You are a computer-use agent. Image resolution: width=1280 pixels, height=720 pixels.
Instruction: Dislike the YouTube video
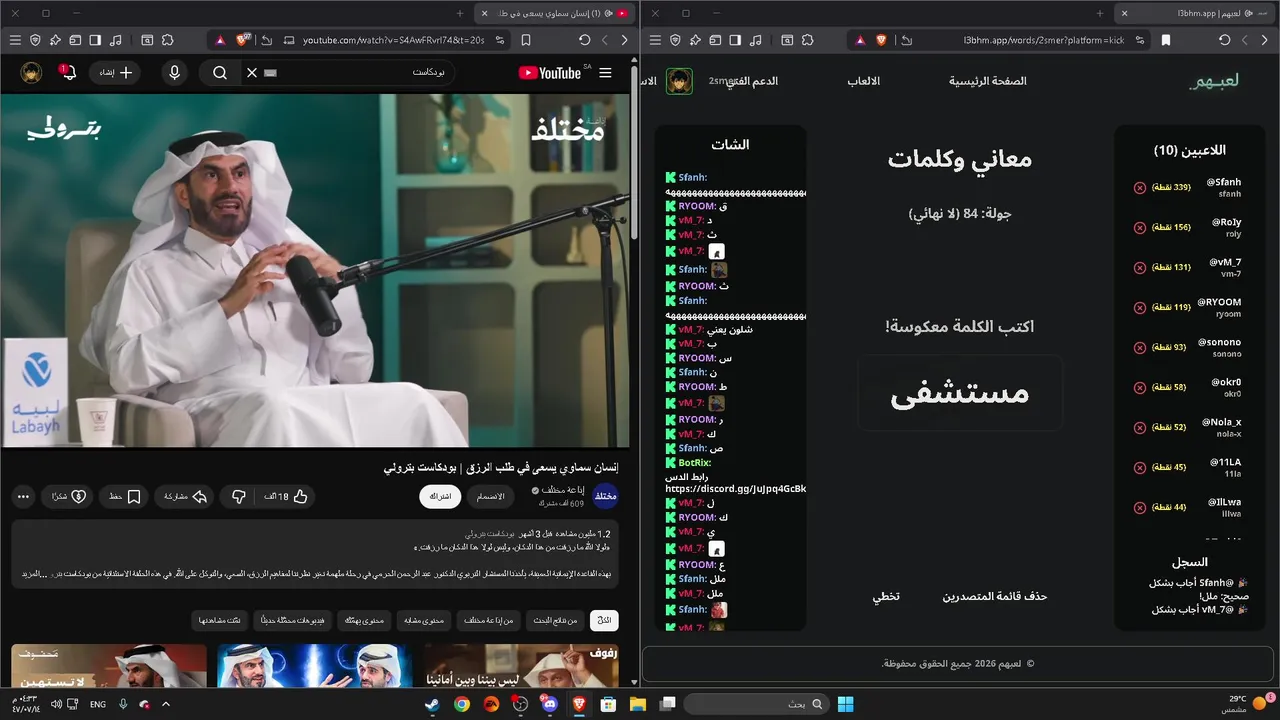tap(239, 496)
